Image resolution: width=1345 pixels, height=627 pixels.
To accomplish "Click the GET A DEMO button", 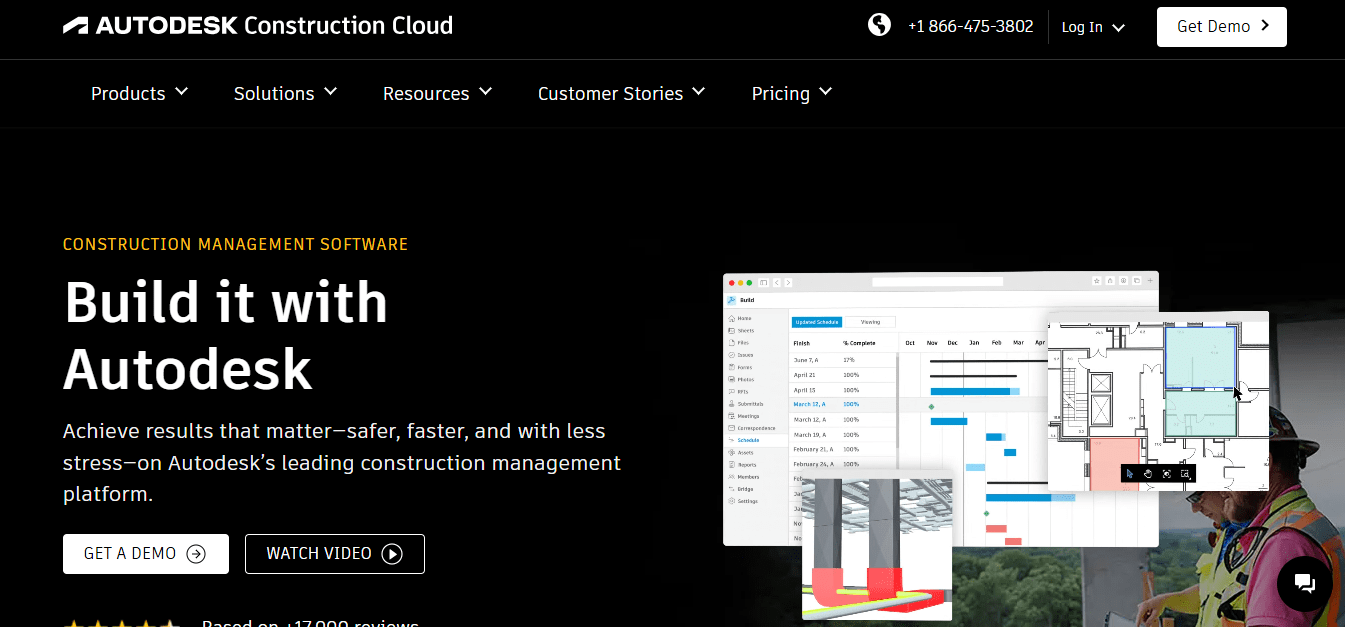I will 145,553.
